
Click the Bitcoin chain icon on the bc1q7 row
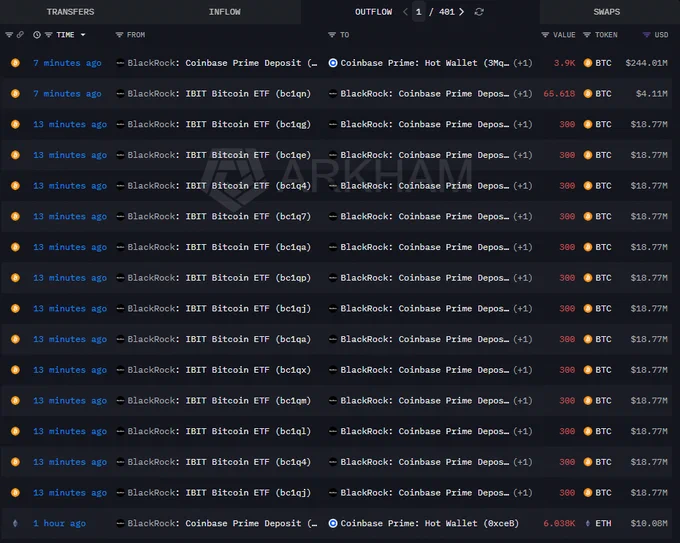[x=15, y=216]
